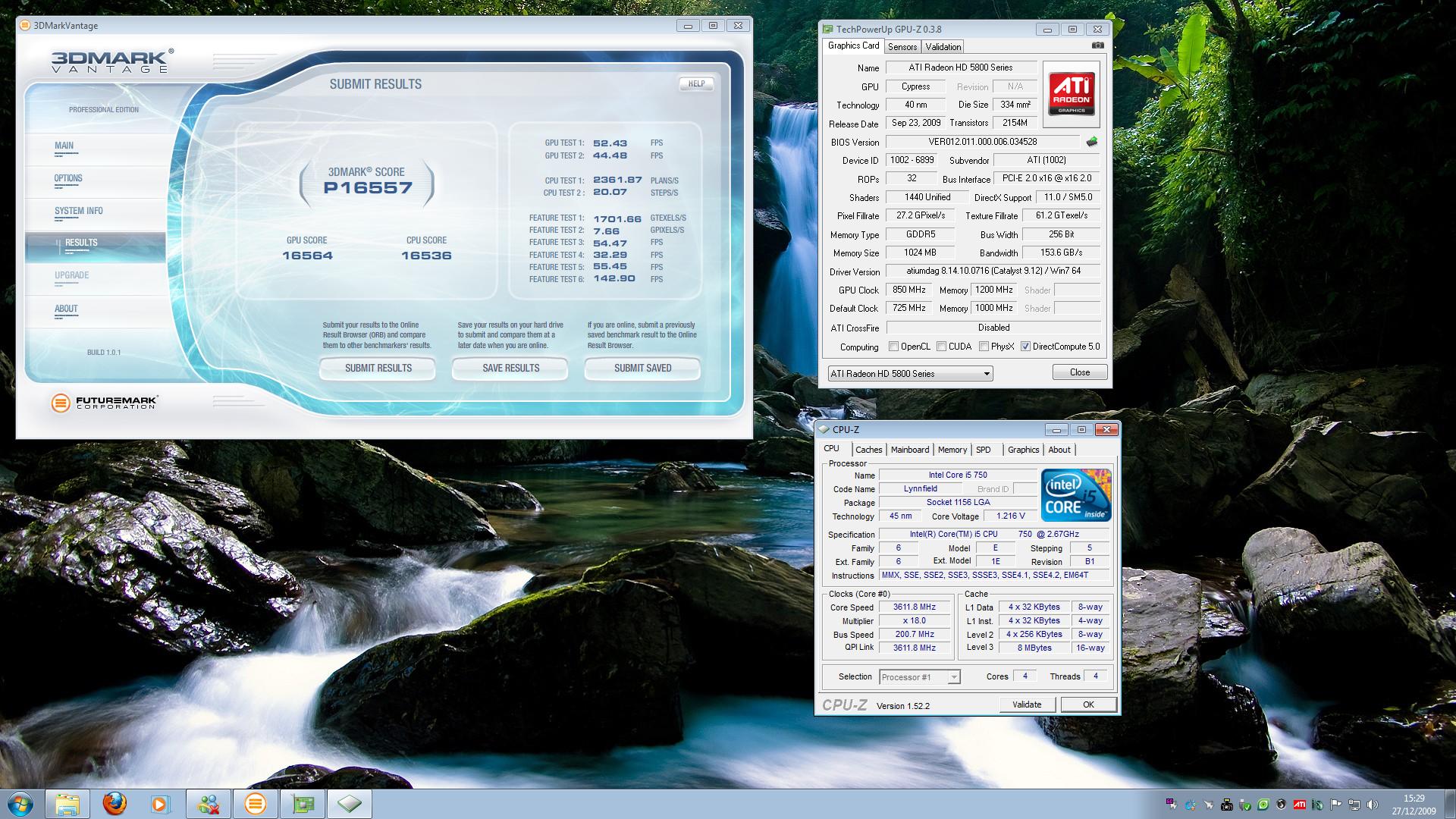Click the Close button in GPU-Z
This screenshot has width=1456, height=819.
coord(1080,372)
